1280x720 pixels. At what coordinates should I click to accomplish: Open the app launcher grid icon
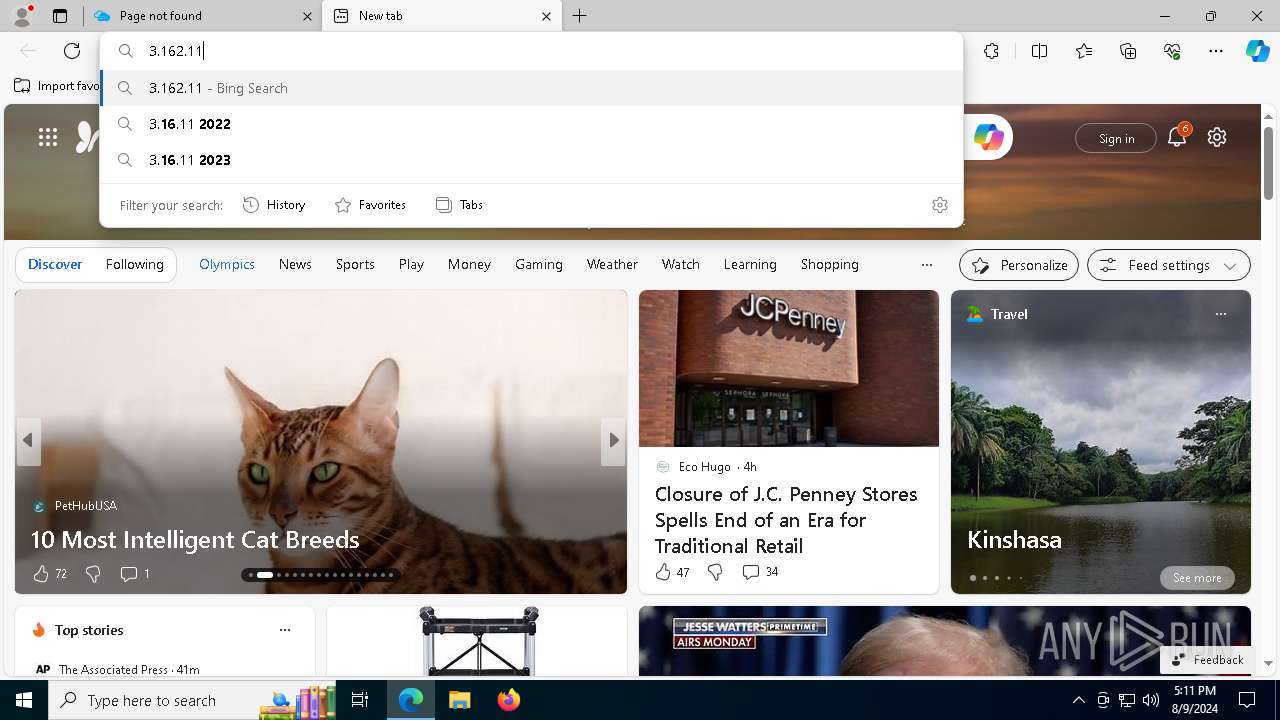pos(48,137)
